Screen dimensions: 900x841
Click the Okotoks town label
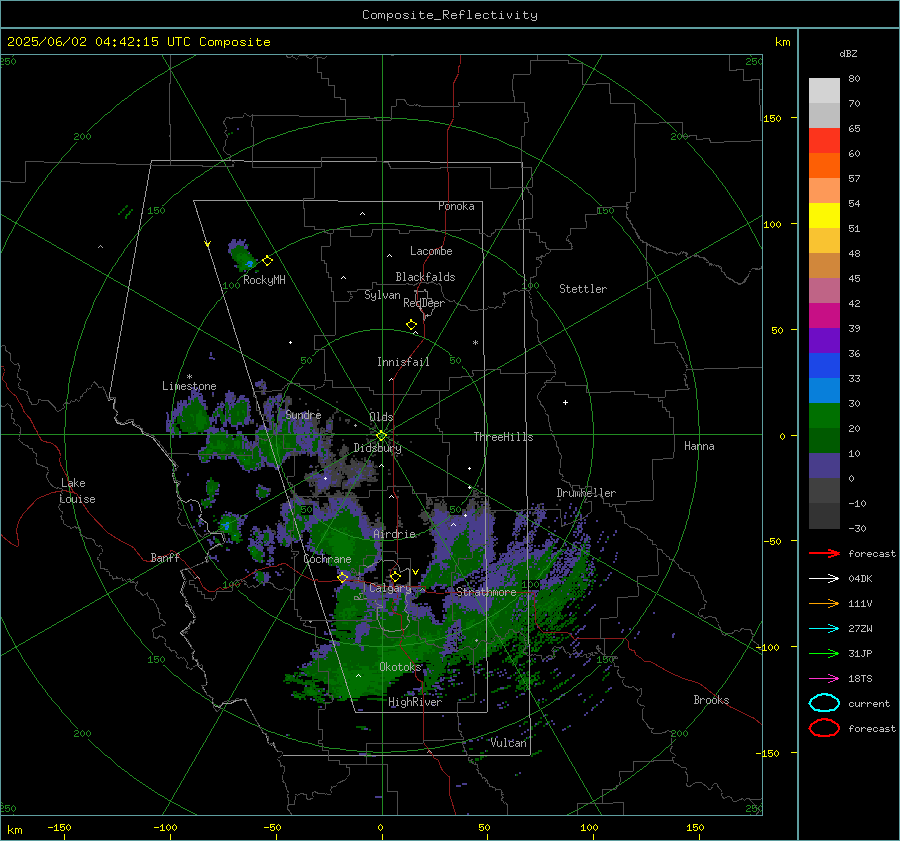point(401,667)
